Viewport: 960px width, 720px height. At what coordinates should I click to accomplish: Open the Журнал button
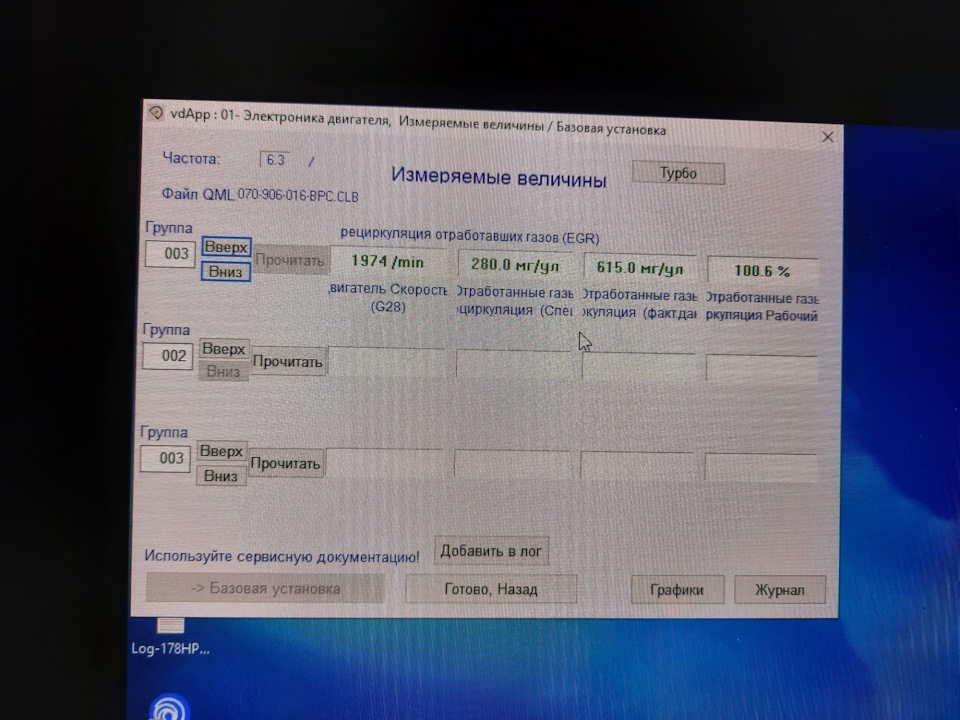tap(779, 590)
